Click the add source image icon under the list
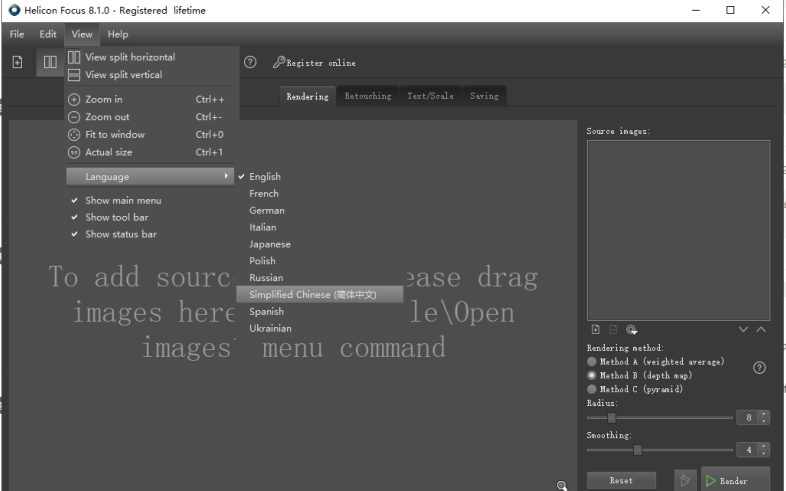This screenshot has height=491, width=786. (596, 329)
